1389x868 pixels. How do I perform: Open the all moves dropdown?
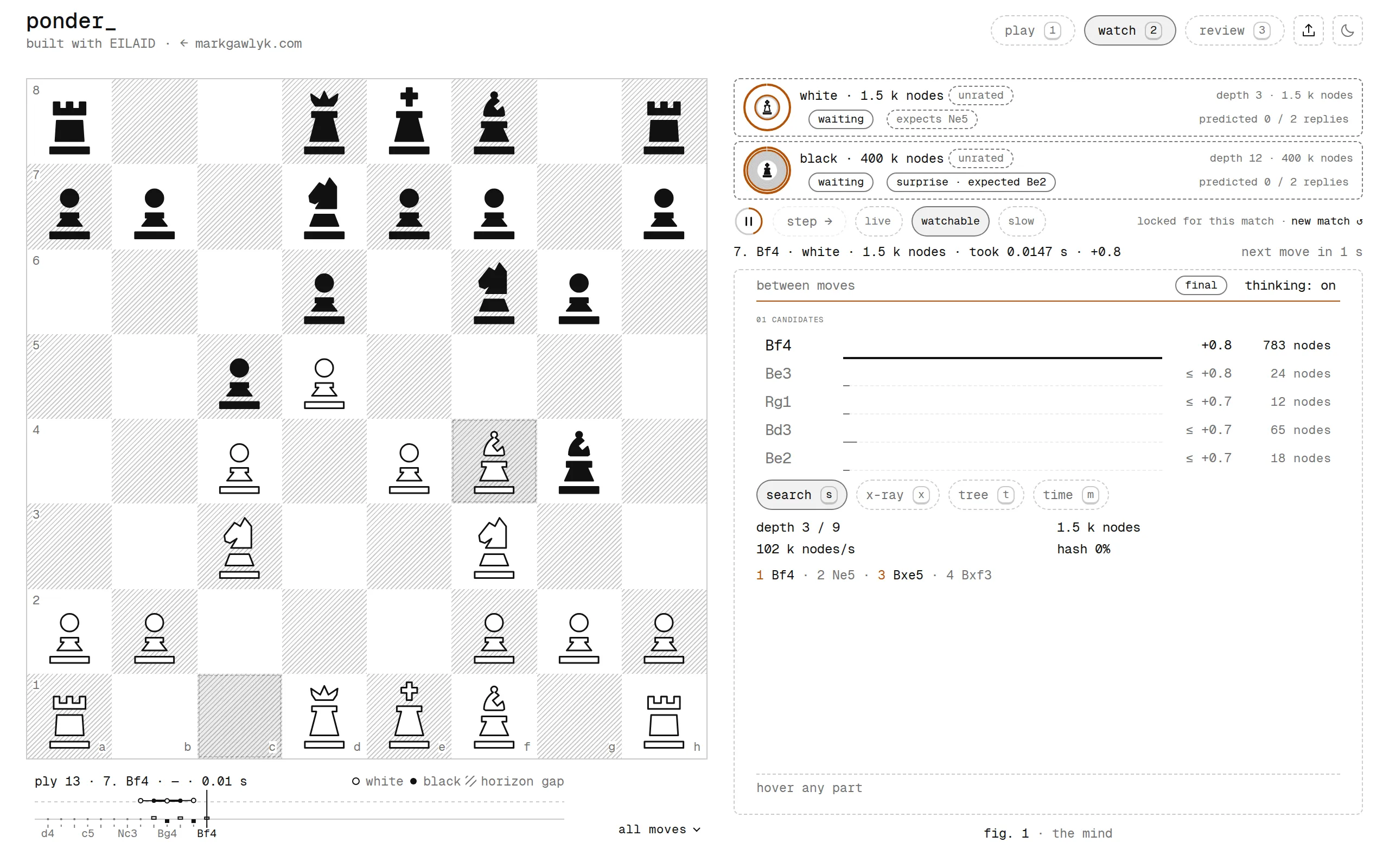pos(659,829)
